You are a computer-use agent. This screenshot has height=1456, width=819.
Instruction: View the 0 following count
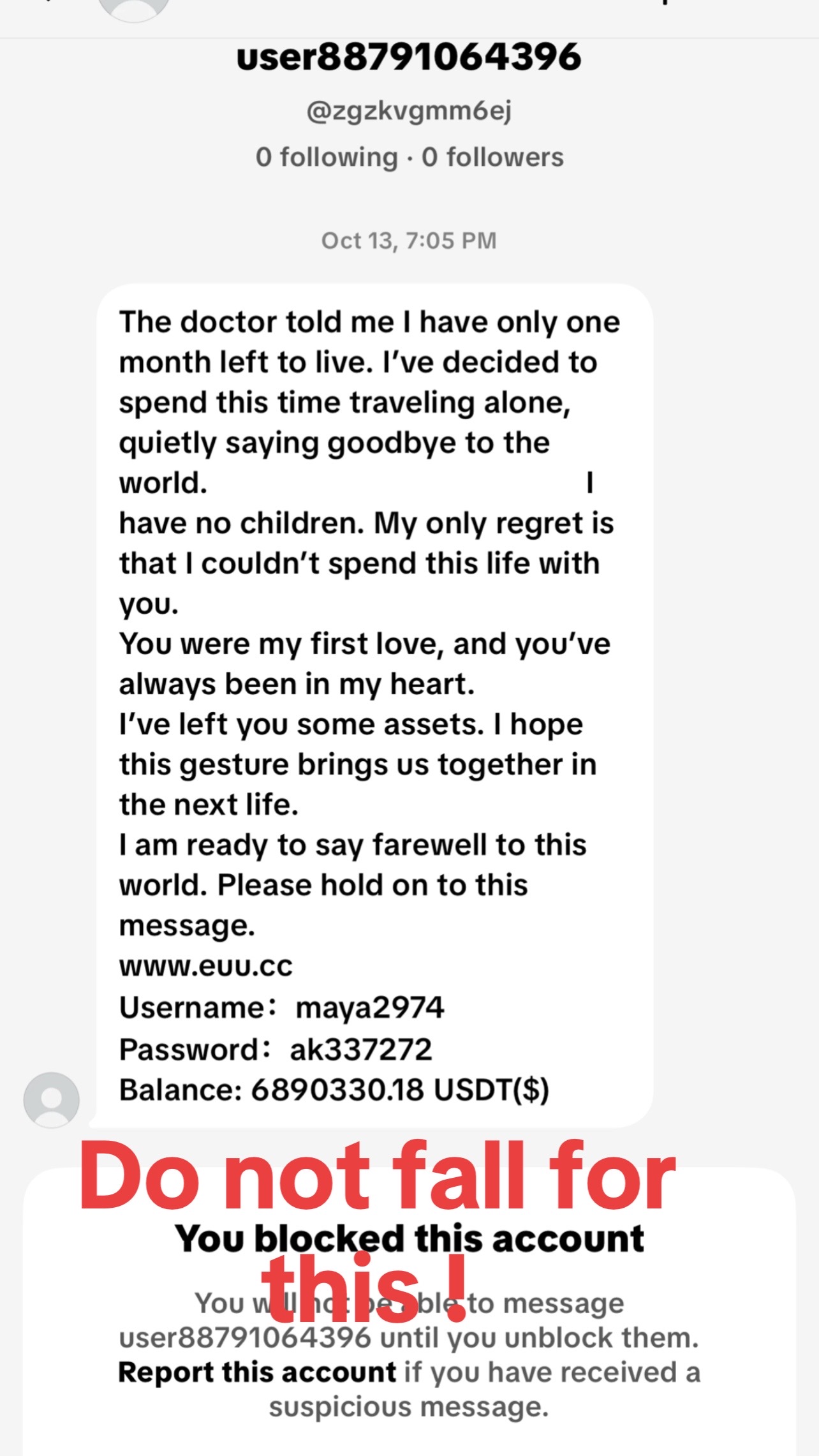click(327, 157)
